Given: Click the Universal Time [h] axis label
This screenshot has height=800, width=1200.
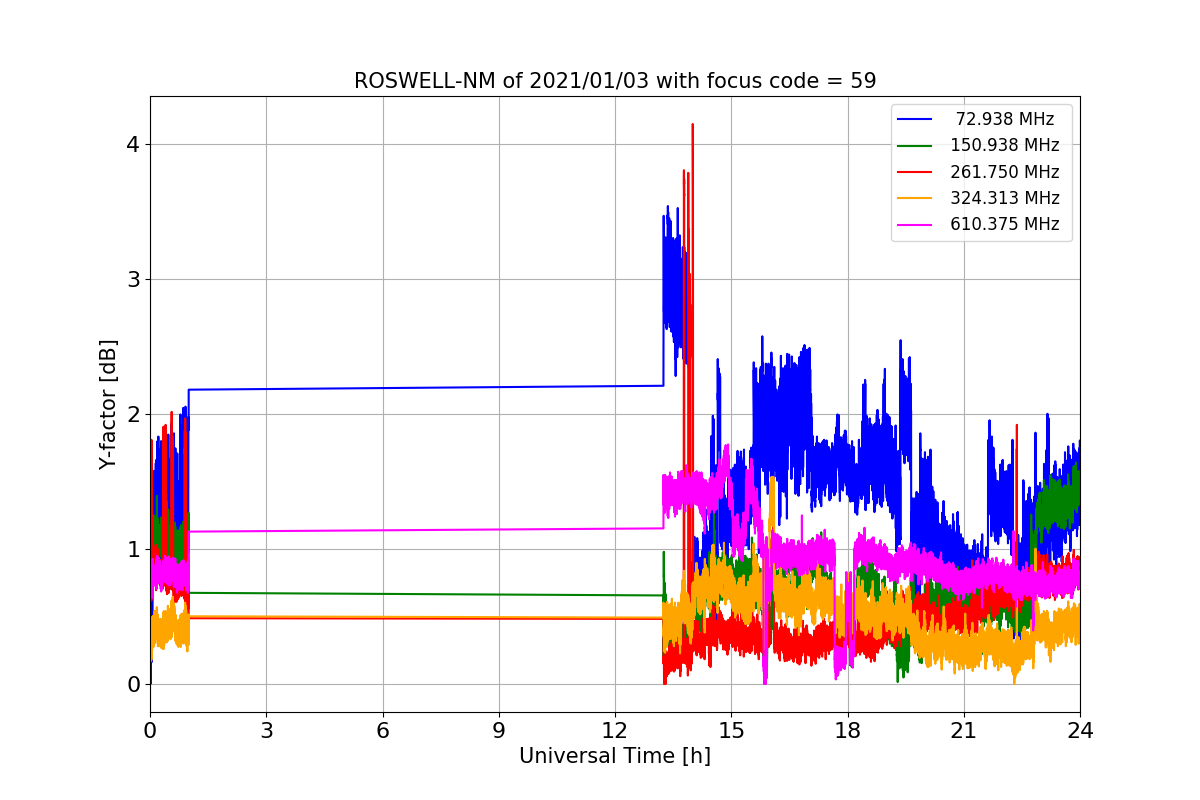Looking at the screenshot, I should 615,757.
